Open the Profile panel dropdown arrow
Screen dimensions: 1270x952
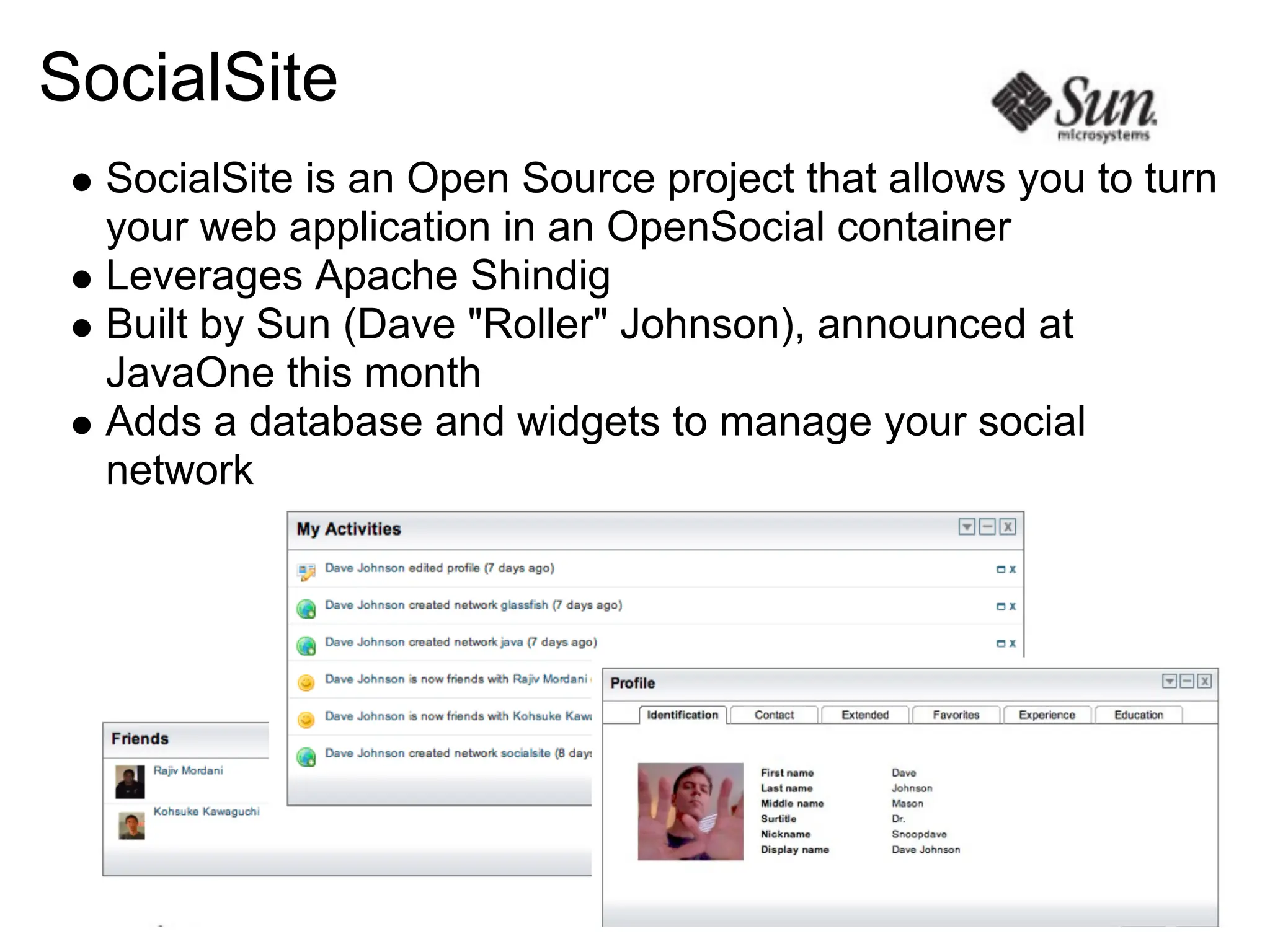(1169, 681)
